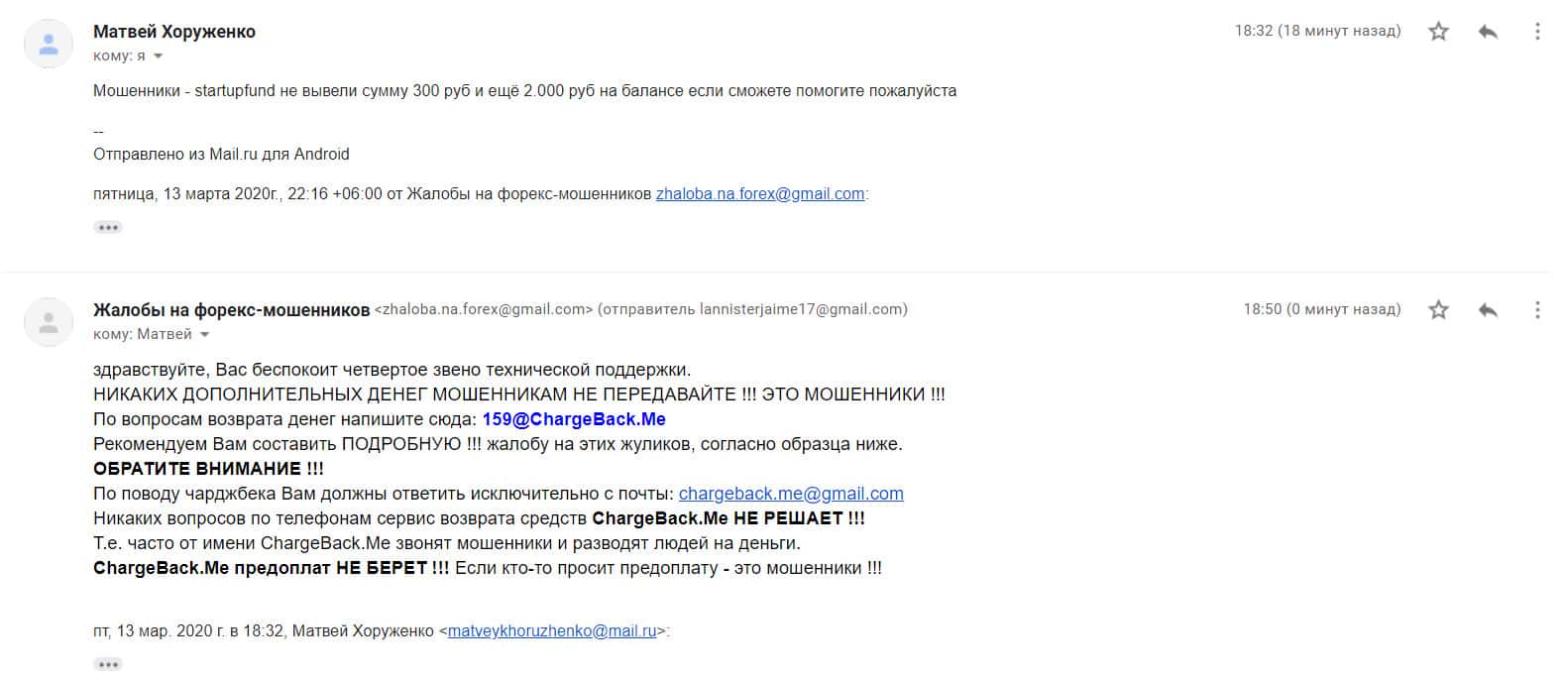Click the 18:32 (18 минут назад) timestamp
This screenshot has width=1568, height=678.
(1317, 31)
